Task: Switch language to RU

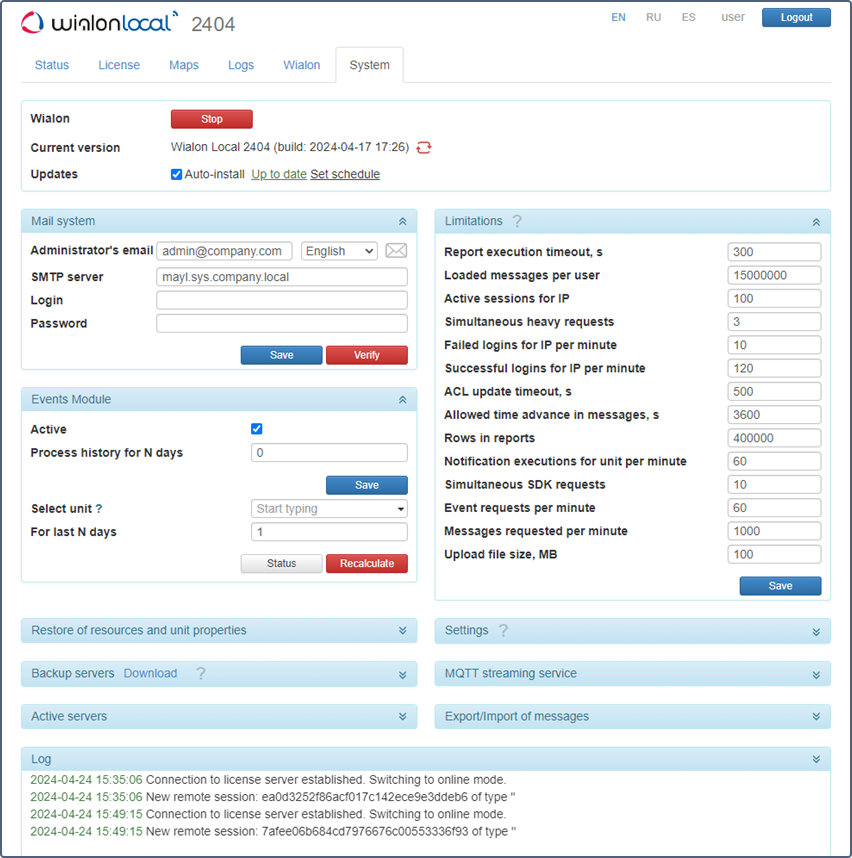Action: 653,18
